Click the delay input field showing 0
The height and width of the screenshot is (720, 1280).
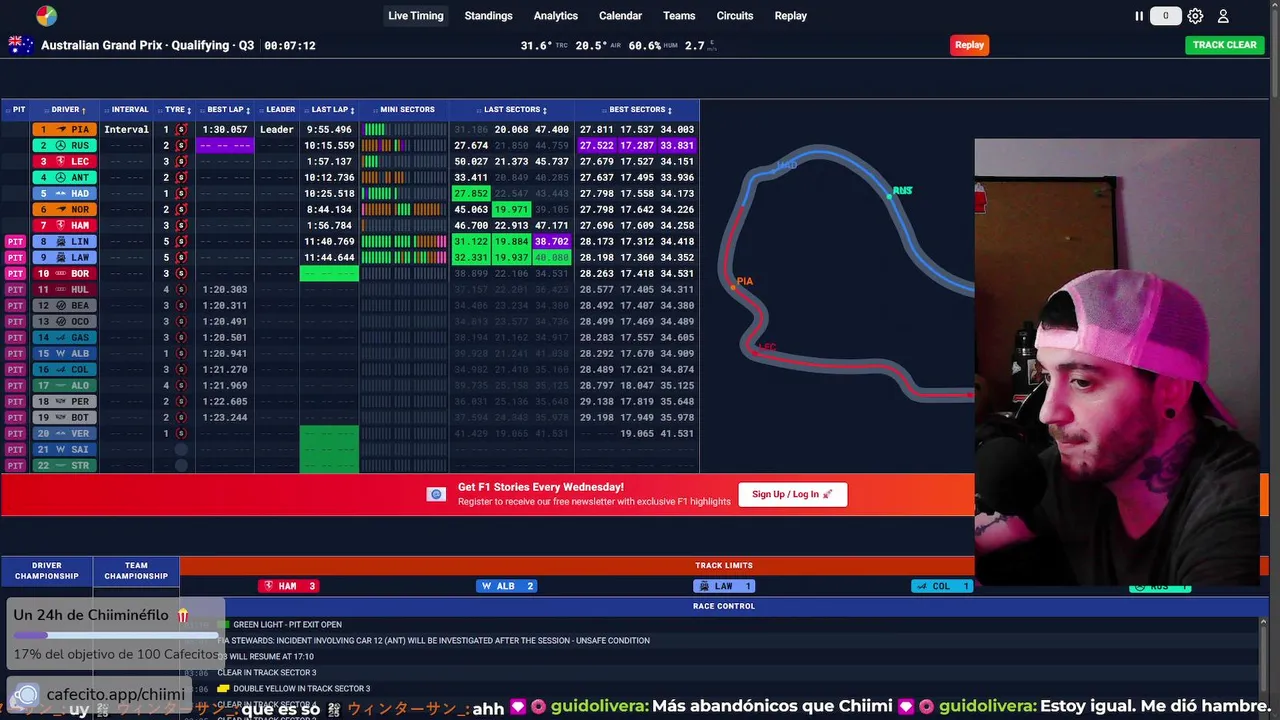pyautogui.click(x=1165, y=16)
